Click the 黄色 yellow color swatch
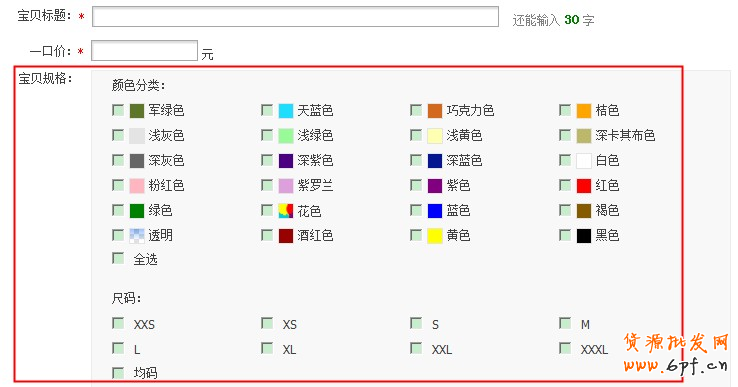738x387 pixels. coord(434,235)
